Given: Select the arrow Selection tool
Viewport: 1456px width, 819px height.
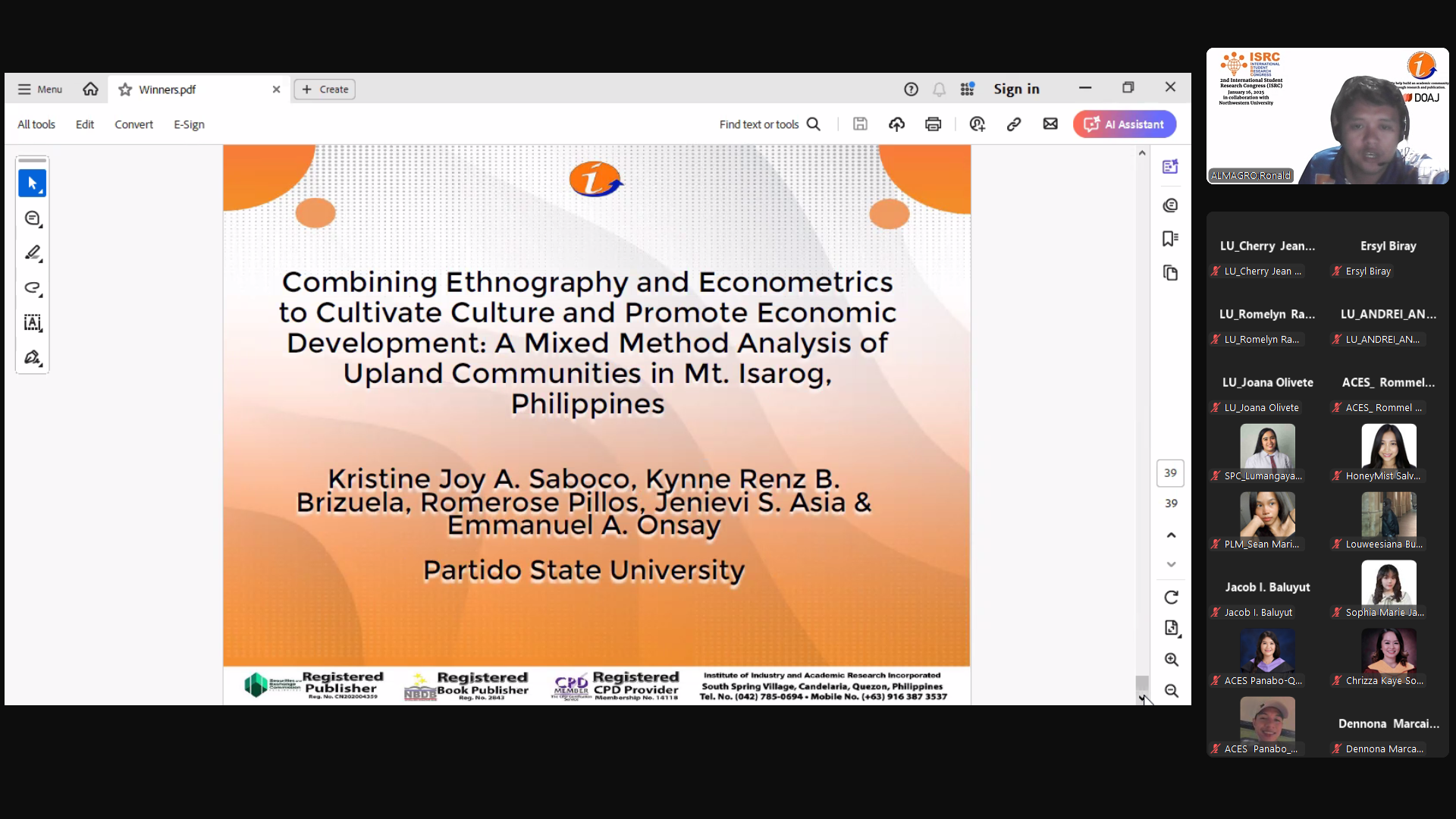Looking at the screenshot, I should pyautogui.click(x=32, y=184).
